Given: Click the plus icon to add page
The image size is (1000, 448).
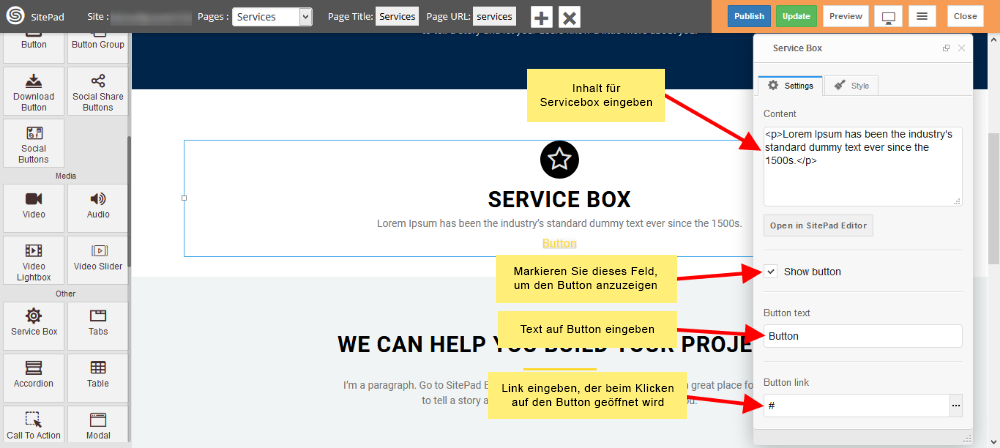Looking at the screenshot, I should point(541,17).
